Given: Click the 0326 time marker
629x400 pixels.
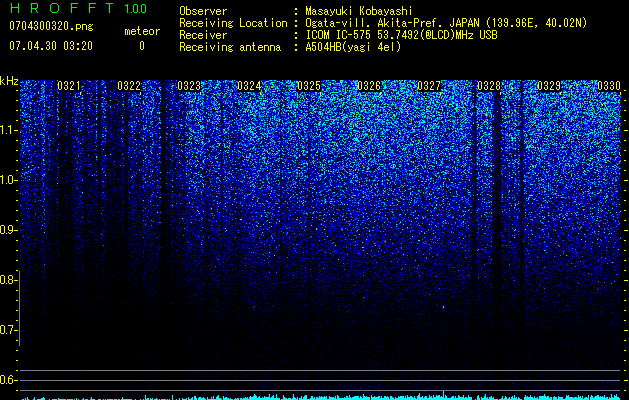Looking at the screenshot, I should 369,86.
